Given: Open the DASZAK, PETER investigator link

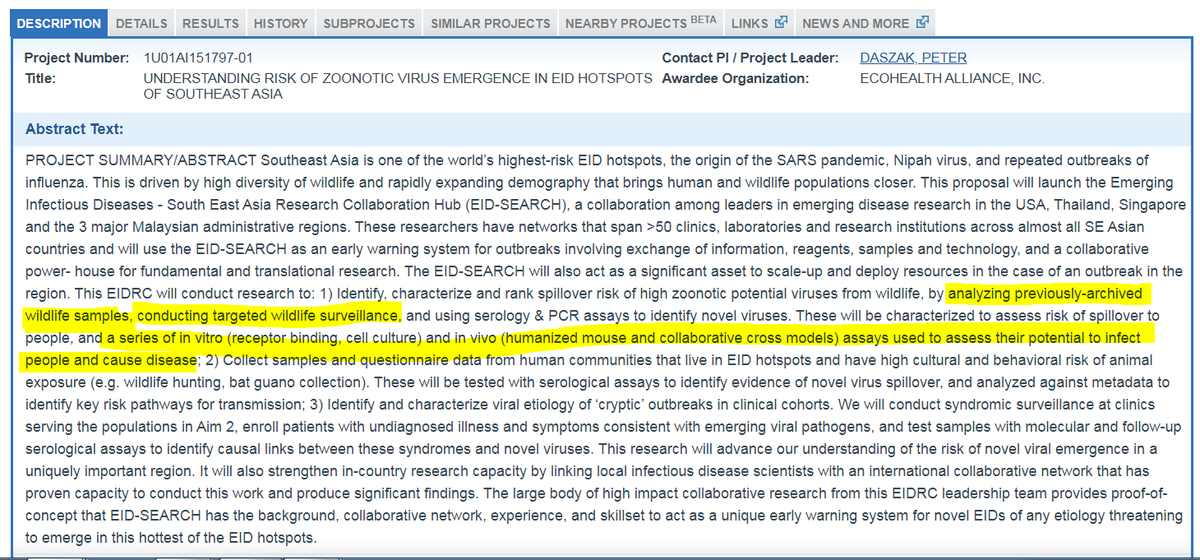Looking at the screenshot, I should pyautogui.click(x=913, y=58).
